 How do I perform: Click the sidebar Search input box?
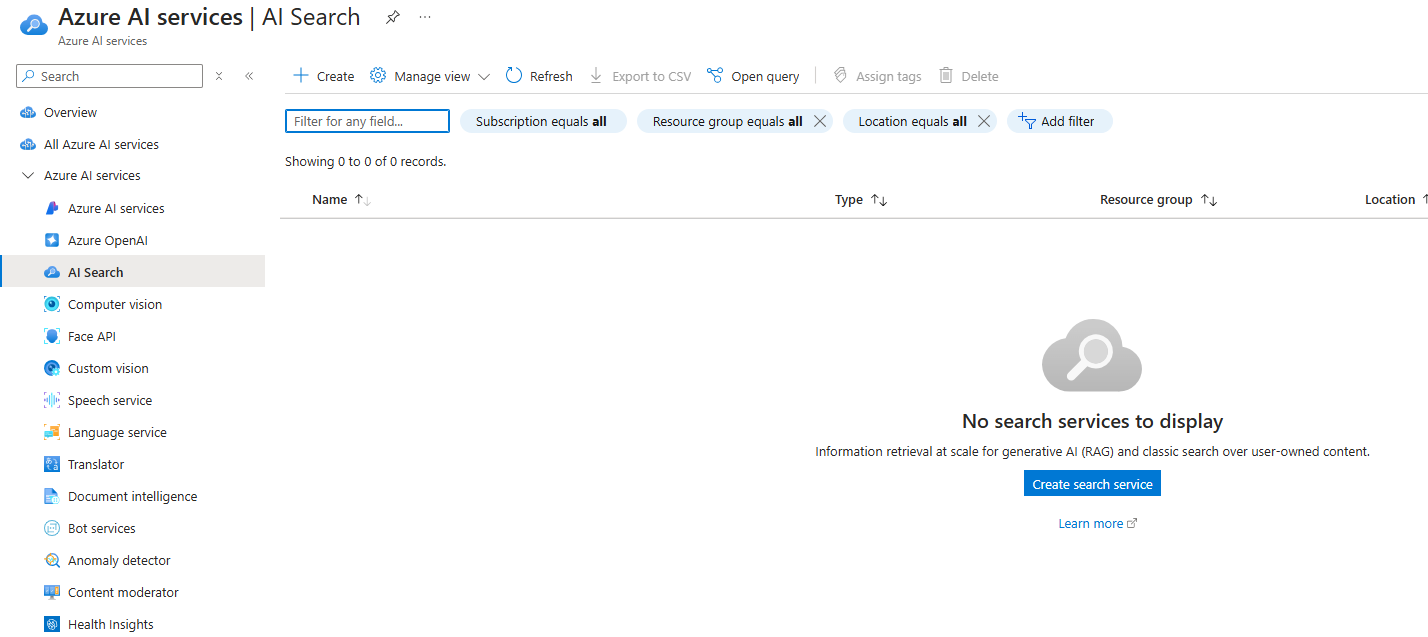110,76
